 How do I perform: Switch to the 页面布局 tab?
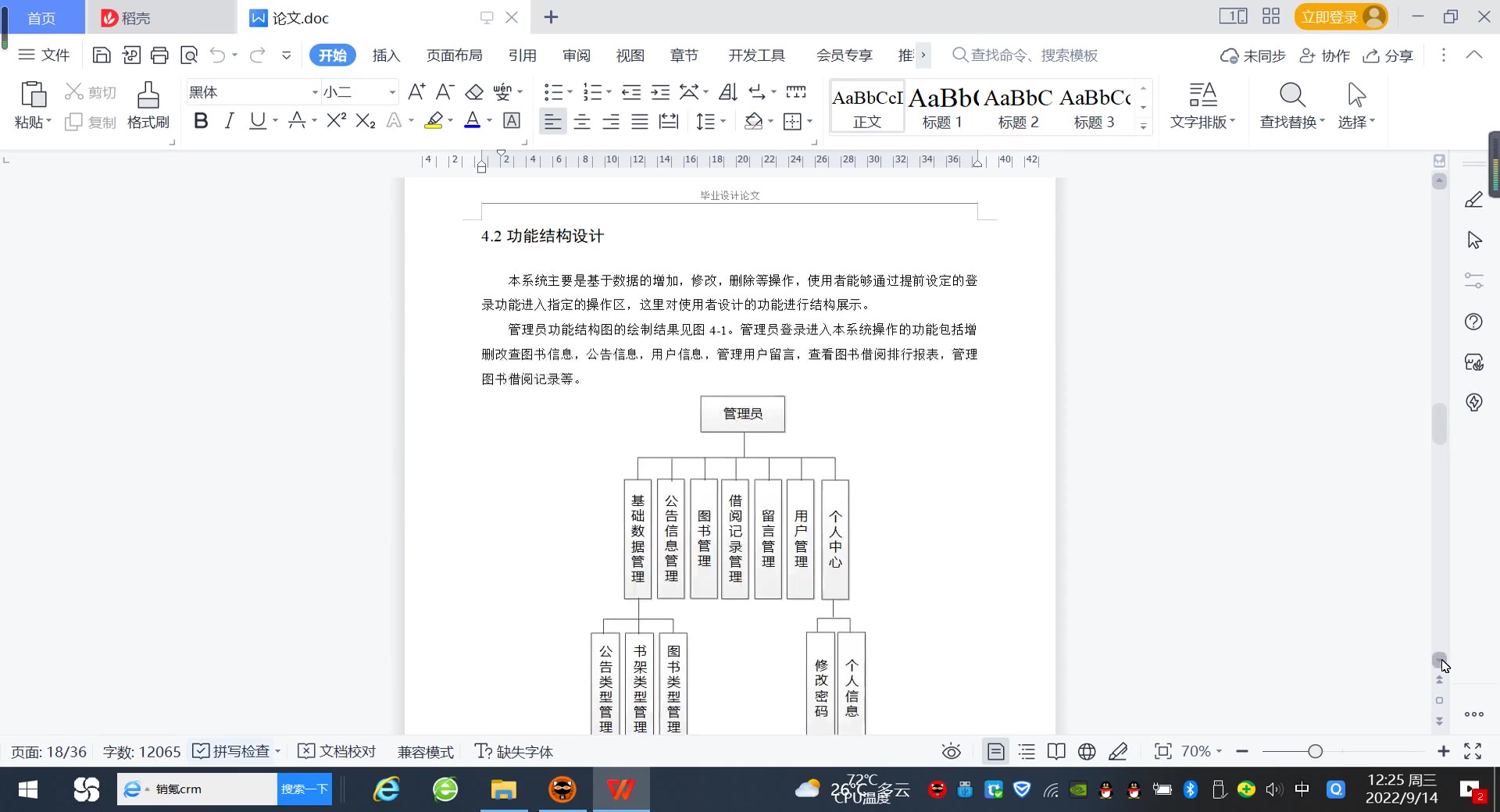pos(454,55)
